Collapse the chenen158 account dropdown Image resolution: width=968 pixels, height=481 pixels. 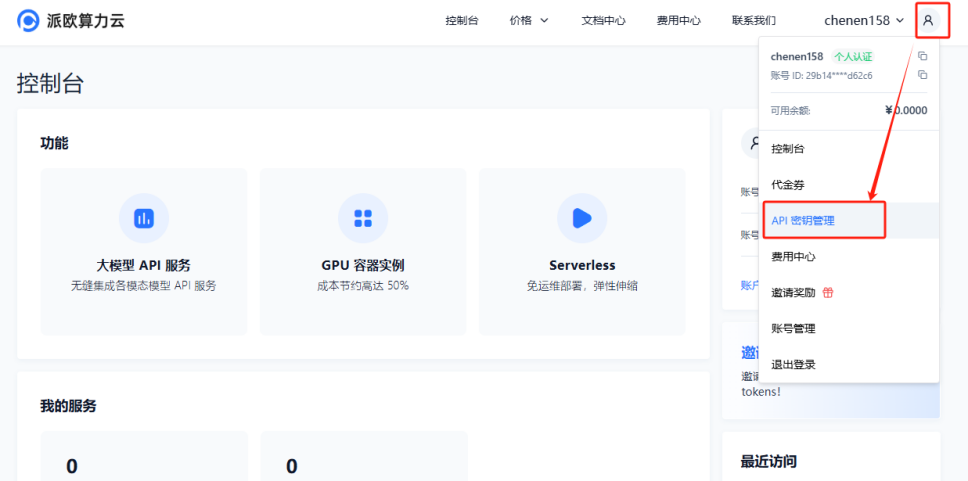864,20
